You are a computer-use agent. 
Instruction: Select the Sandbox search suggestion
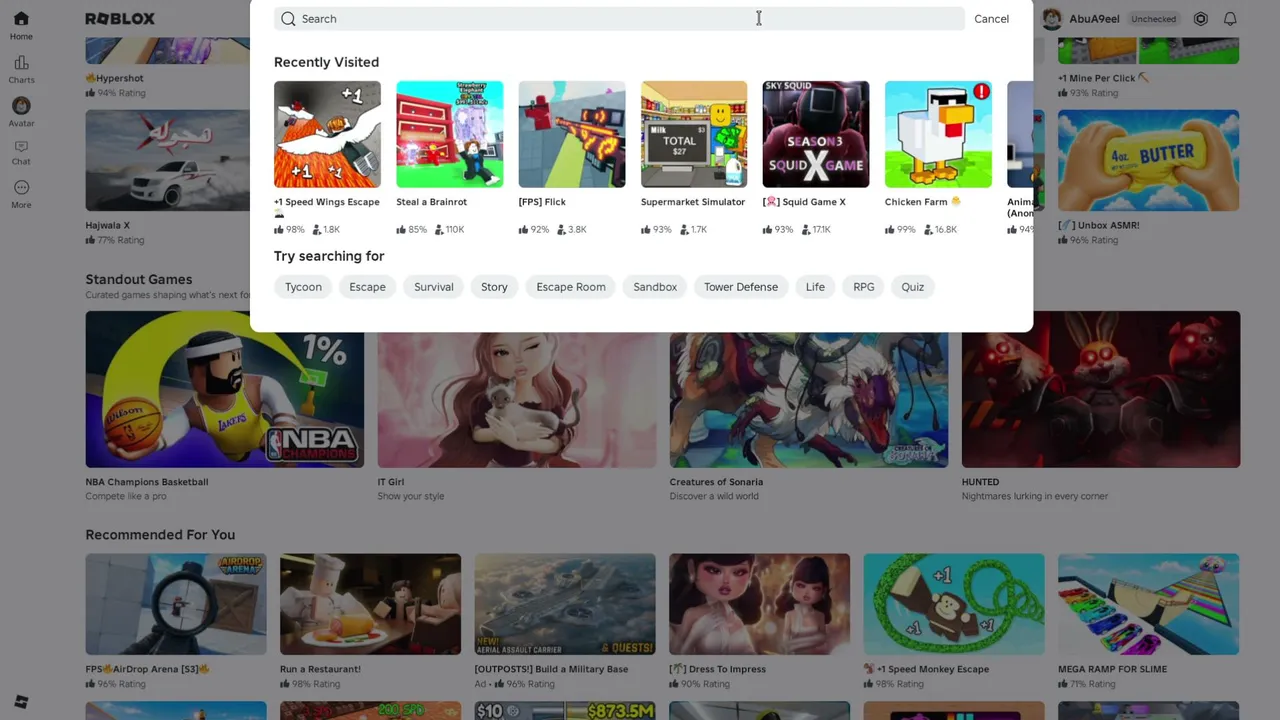pos(655,287)
